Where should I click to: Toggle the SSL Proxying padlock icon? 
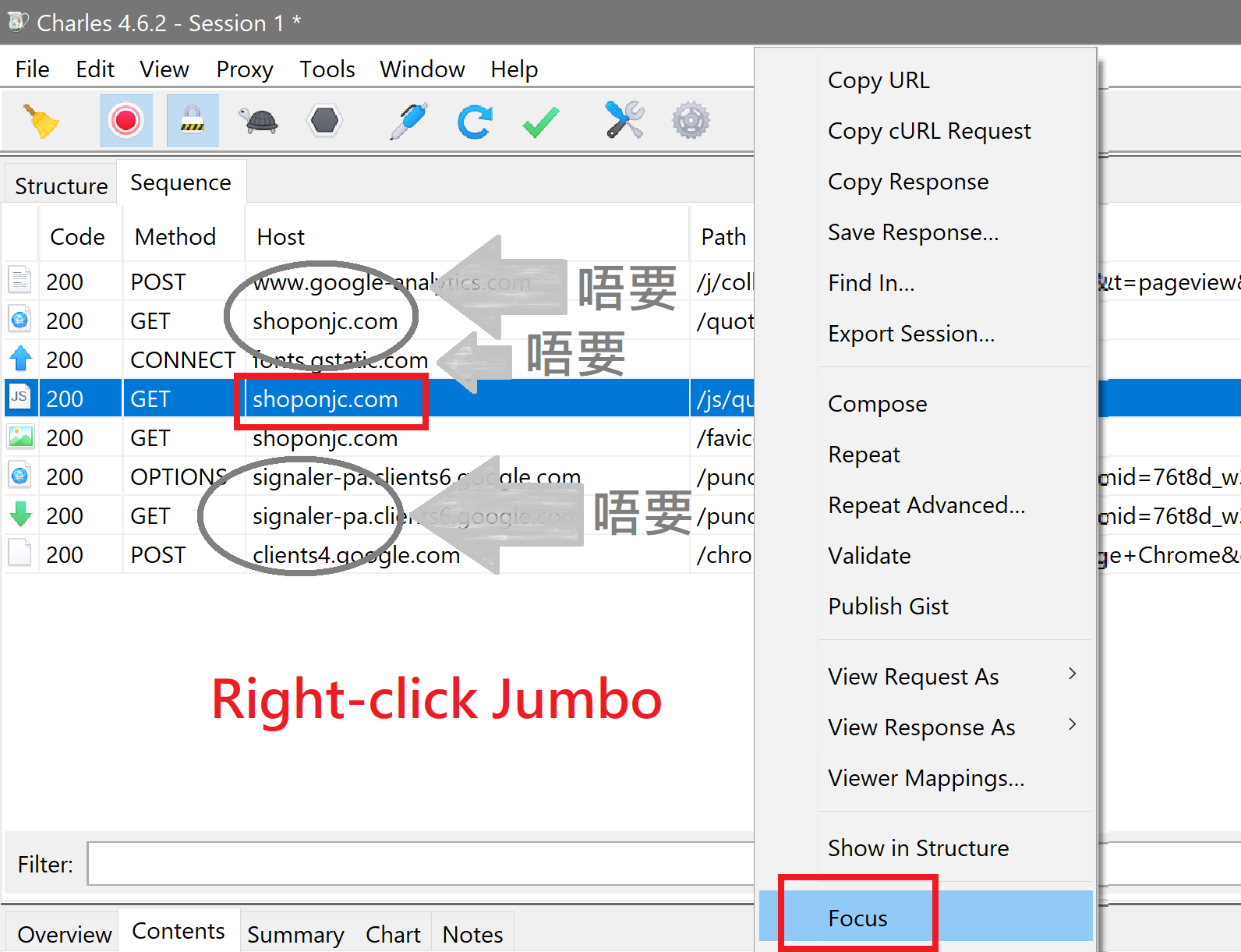(x=193, y=121)
